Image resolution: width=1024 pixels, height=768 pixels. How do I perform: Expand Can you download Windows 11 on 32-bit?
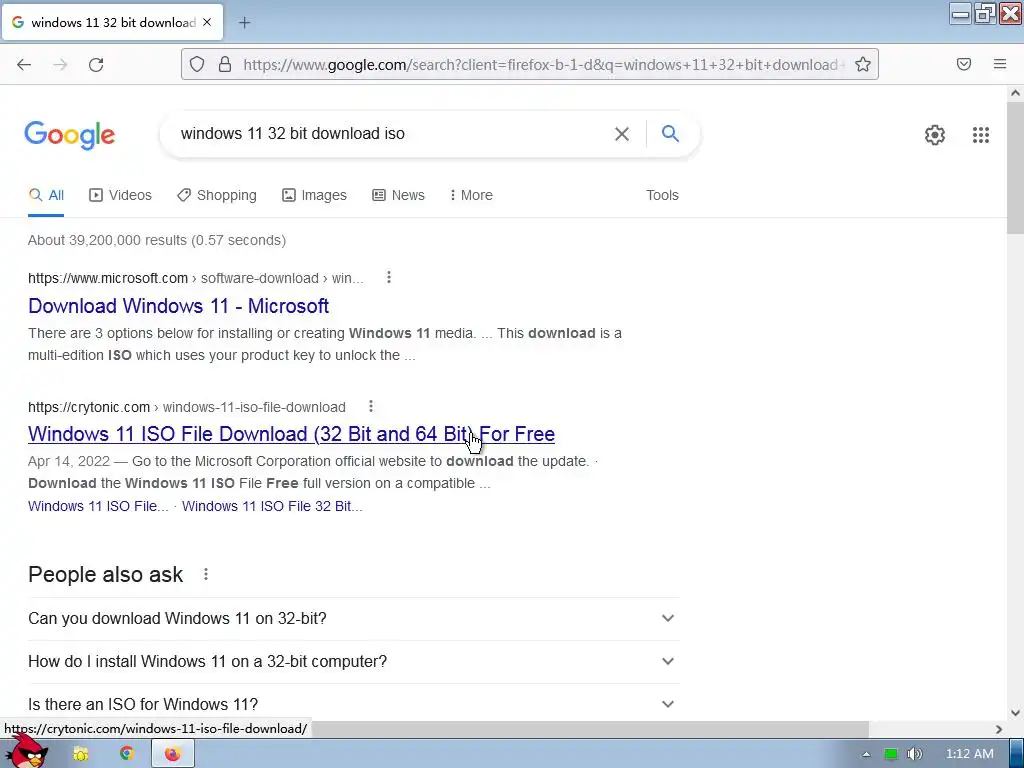(353, 618)
